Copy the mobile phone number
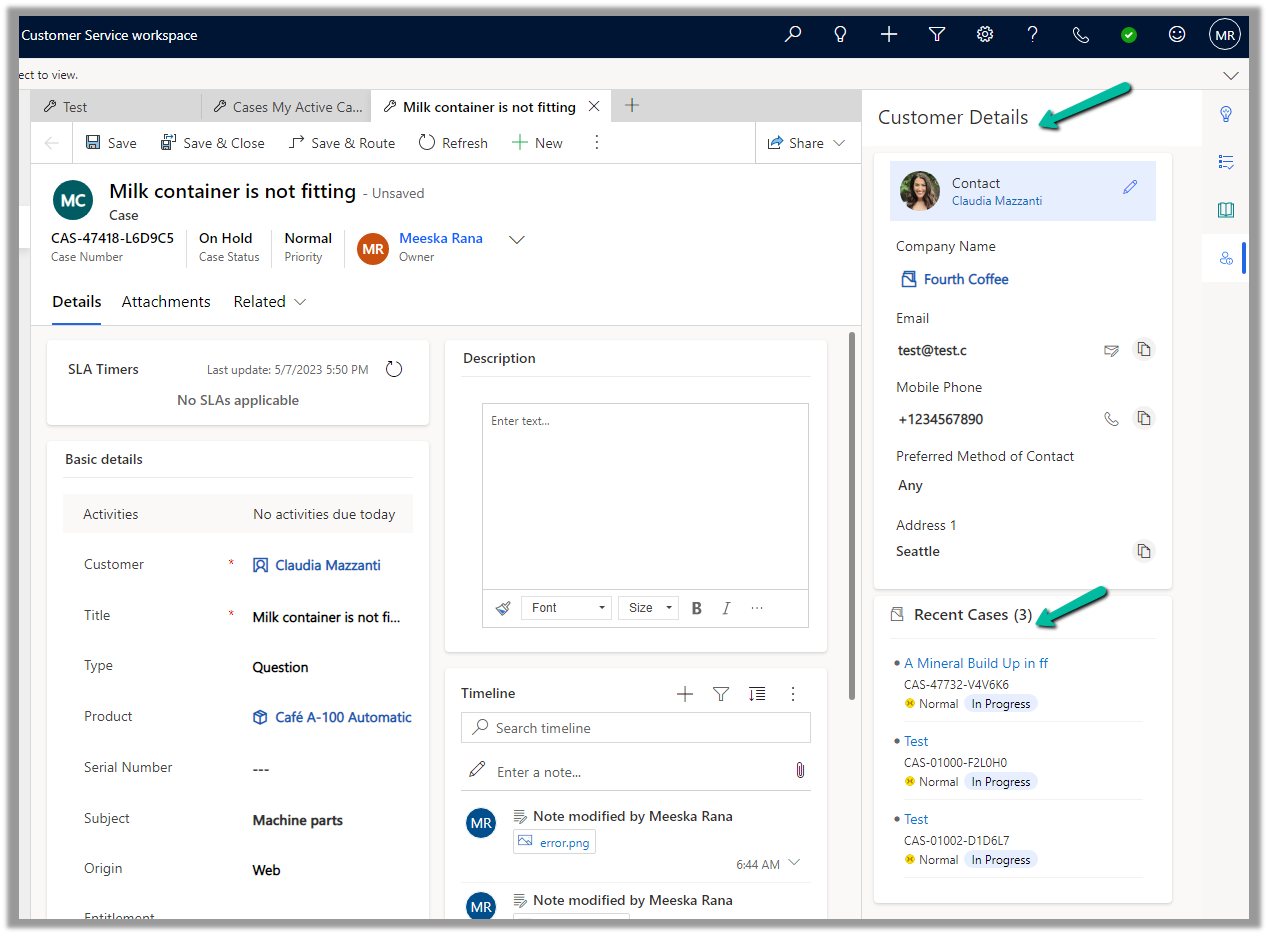1268x935 pixels. [x=1144, y=419]
